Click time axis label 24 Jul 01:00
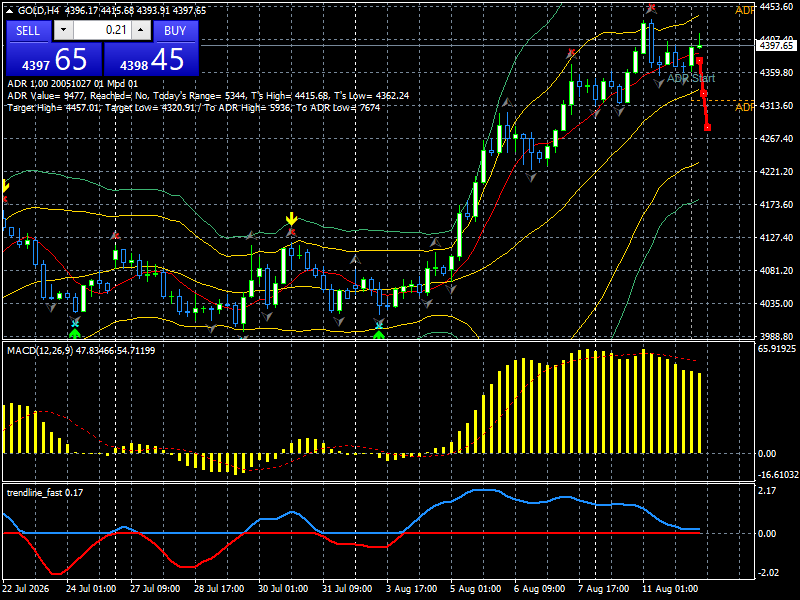Image resolution: width=800 pixels, height=600 pixels. pyautogui.click(x=91, y=588)
